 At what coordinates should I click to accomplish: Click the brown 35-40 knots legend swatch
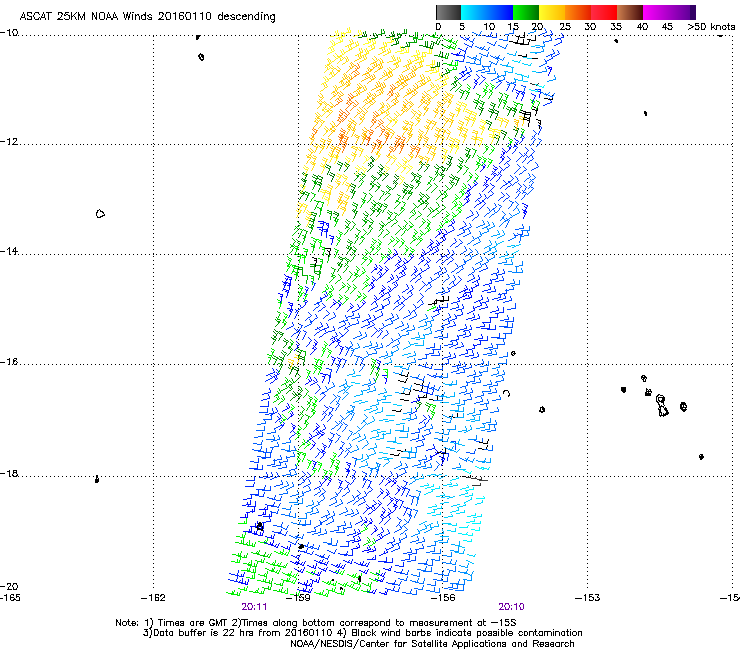[630, 12]
